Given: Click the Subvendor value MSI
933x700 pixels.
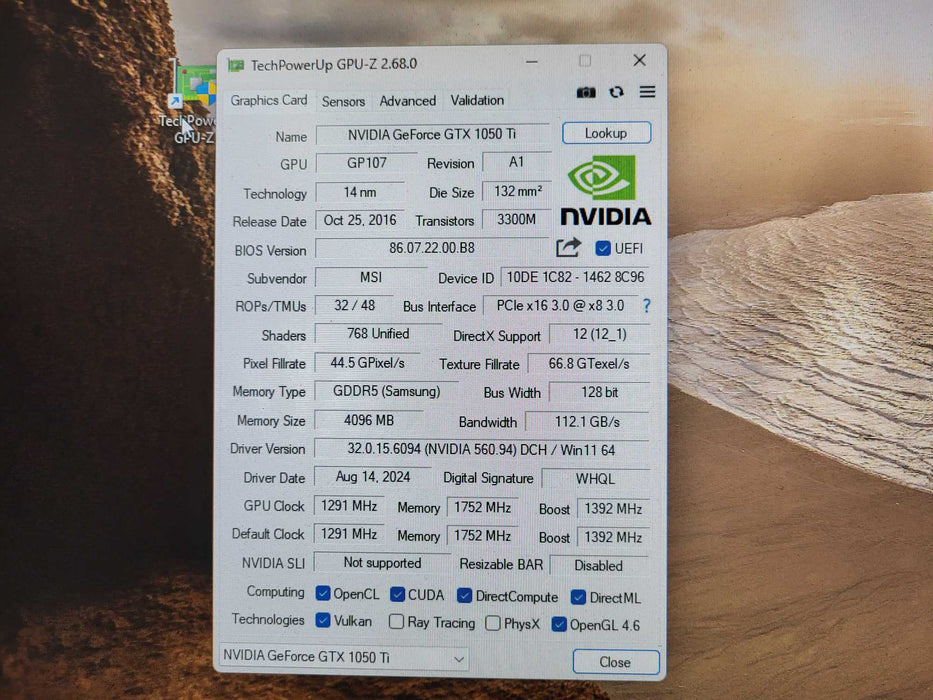Looking at the screenshot, I should click(x=371, y=277).
